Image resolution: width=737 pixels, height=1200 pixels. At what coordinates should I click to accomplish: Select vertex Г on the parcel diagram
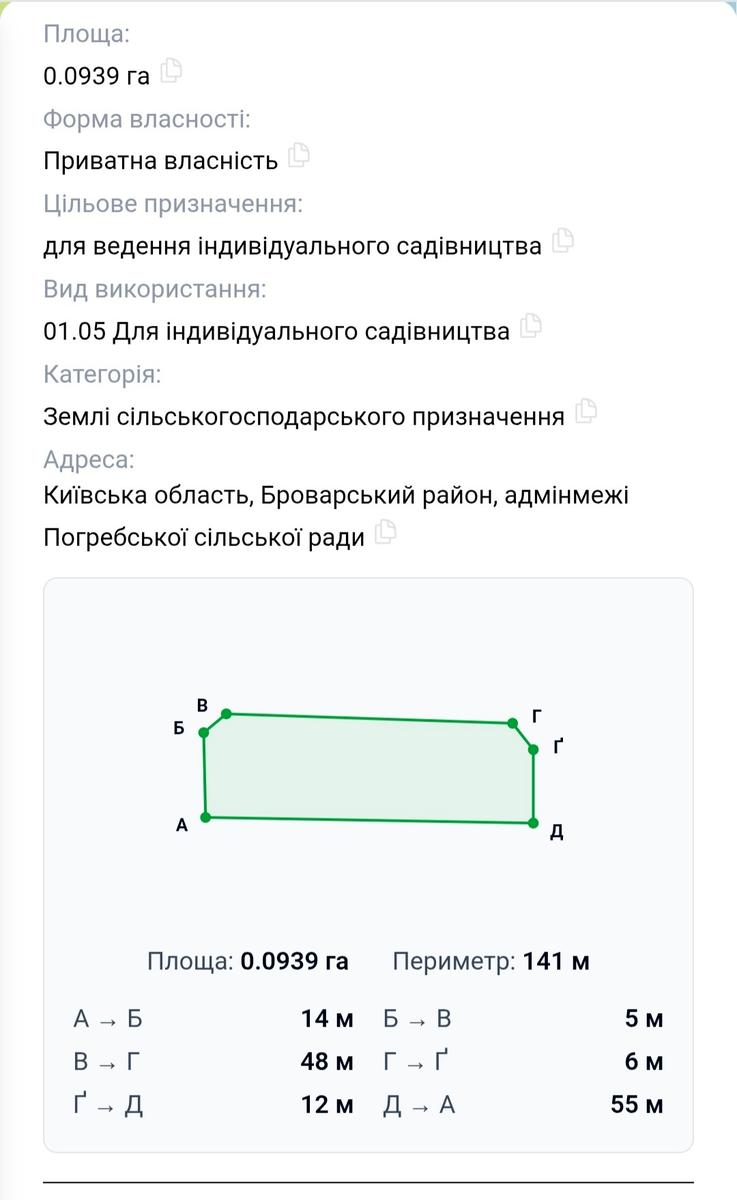point(512,723)
